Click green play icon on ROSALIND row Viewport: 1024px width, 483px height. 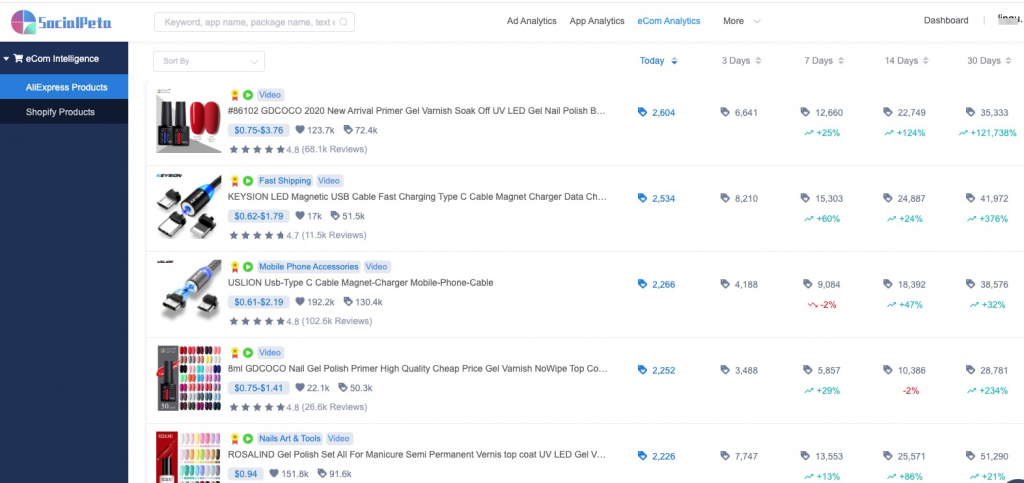tap(248, 439)
